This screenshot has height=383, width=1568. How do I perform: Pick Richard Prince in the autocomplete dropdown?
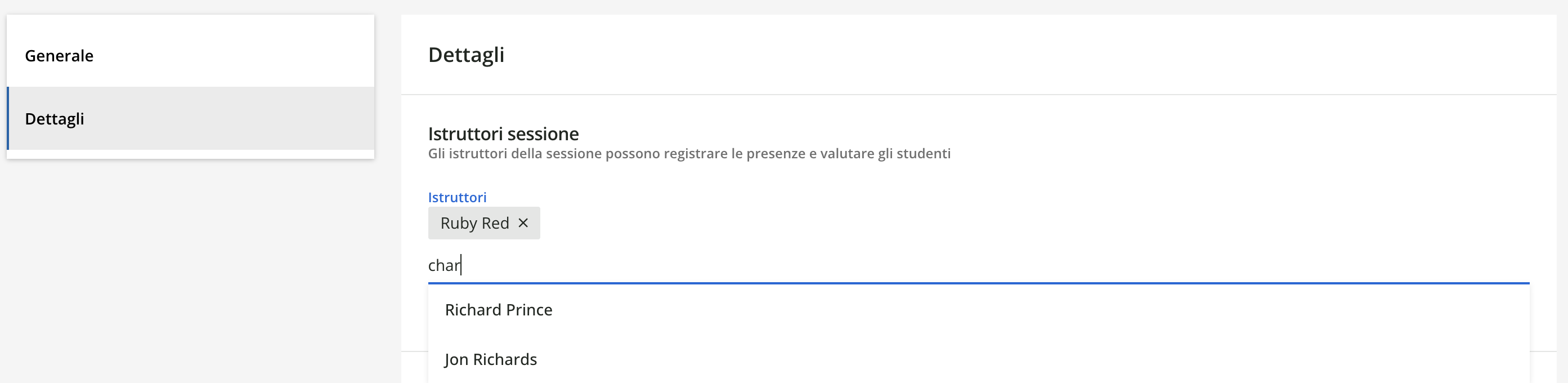pos(498,309)
